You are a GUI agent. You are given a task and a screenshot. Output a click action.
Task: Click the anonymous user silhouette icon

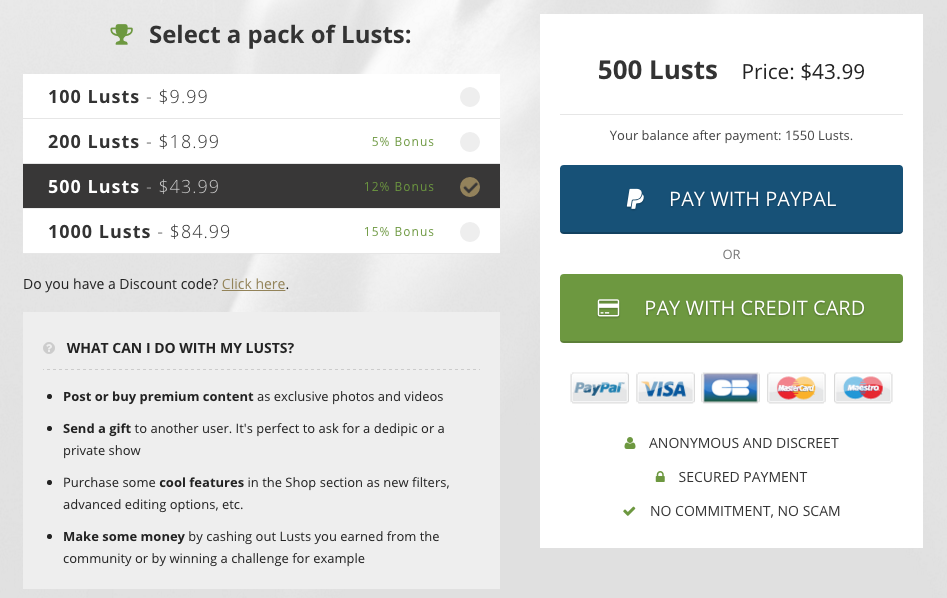click(x=630, y=443)
